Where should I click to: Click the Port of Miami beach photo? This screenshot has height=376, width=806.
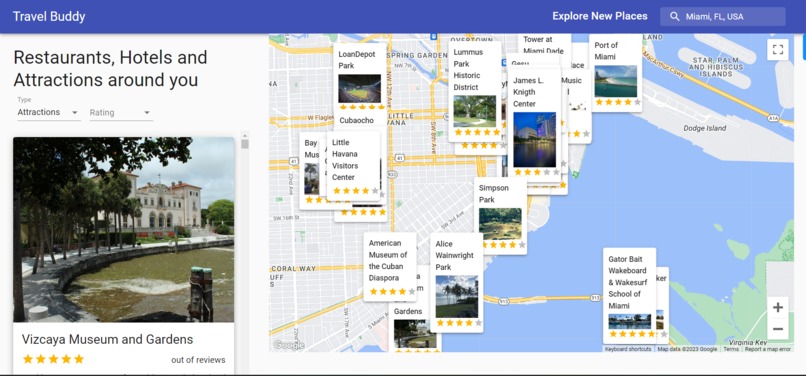click(x=615, y=81)
